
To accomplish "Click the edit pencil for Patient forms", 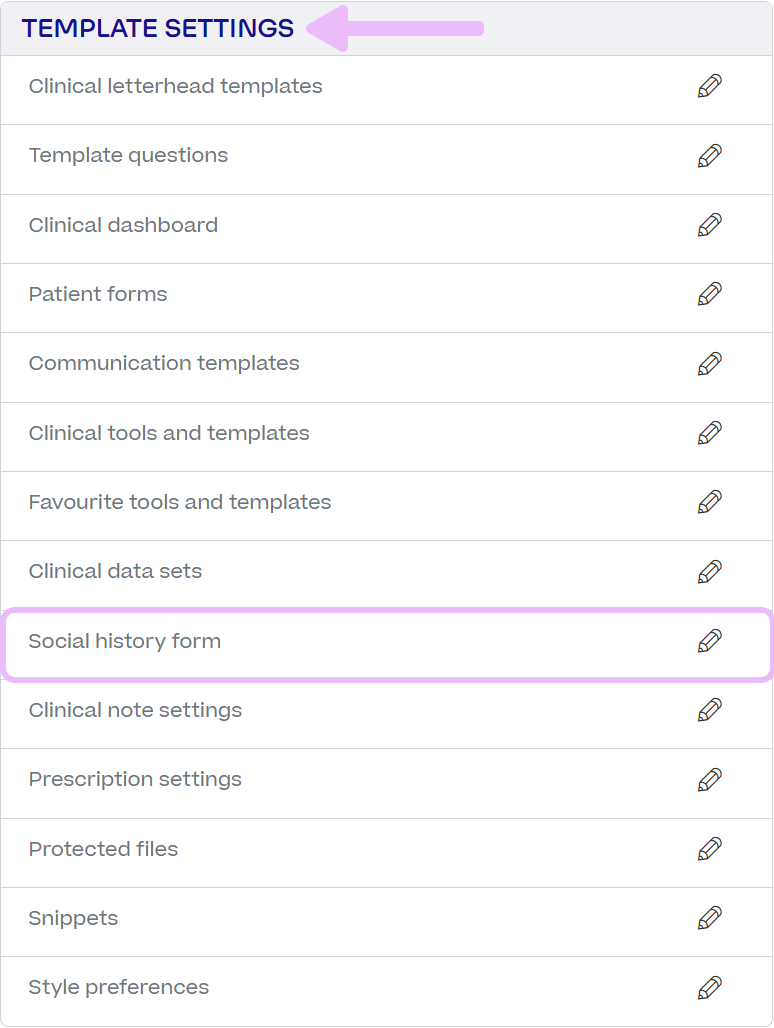I will point(710,294).
